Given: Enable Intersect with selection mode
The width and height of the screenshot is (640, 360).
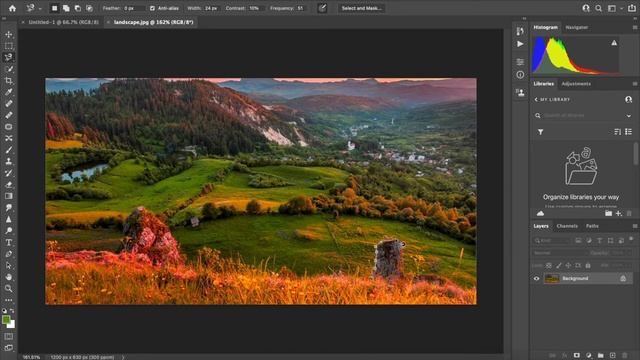Looking at the screenshot, I should 89,8.
